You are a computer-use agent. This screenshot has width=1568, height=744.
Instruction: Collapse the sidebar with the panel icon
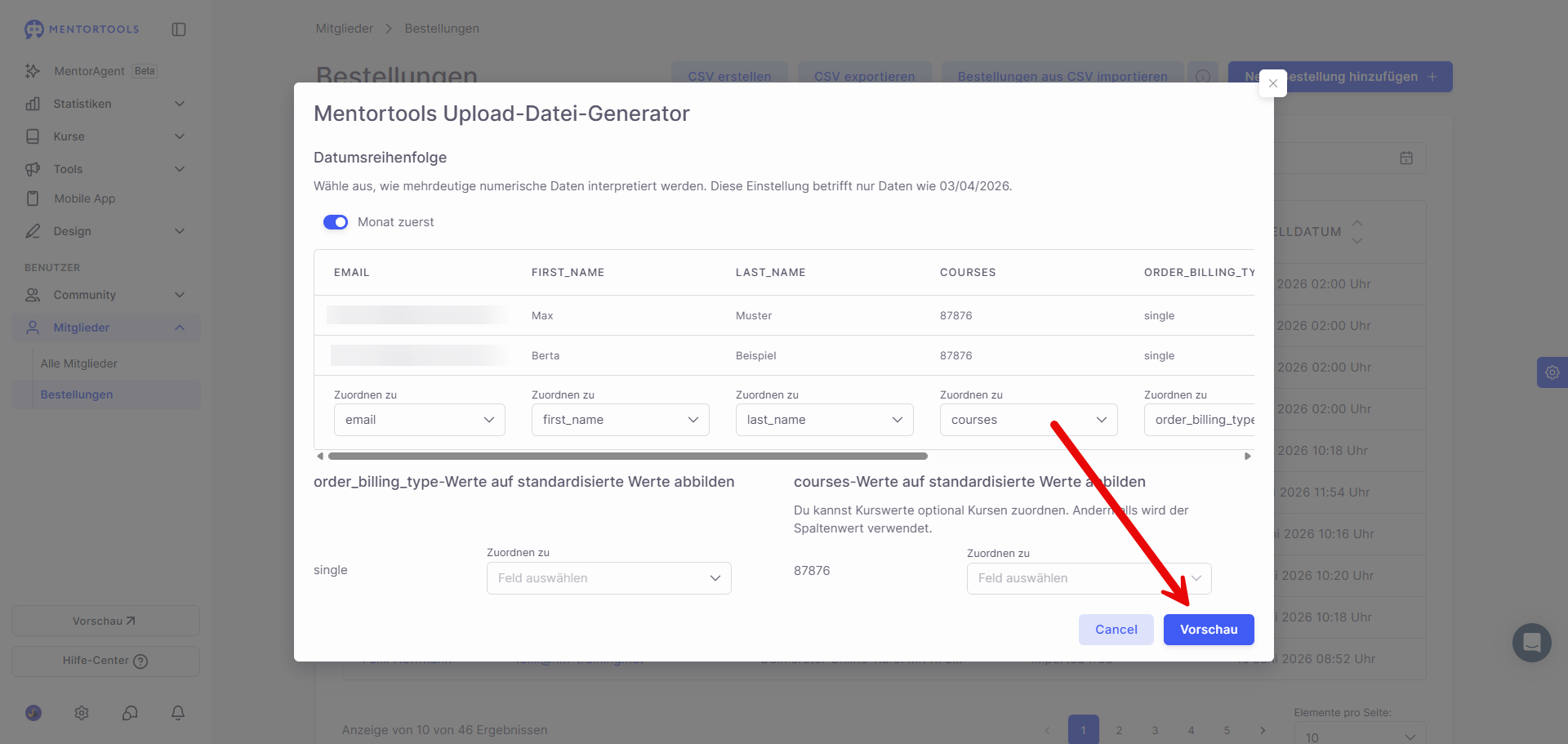point(179,29)
